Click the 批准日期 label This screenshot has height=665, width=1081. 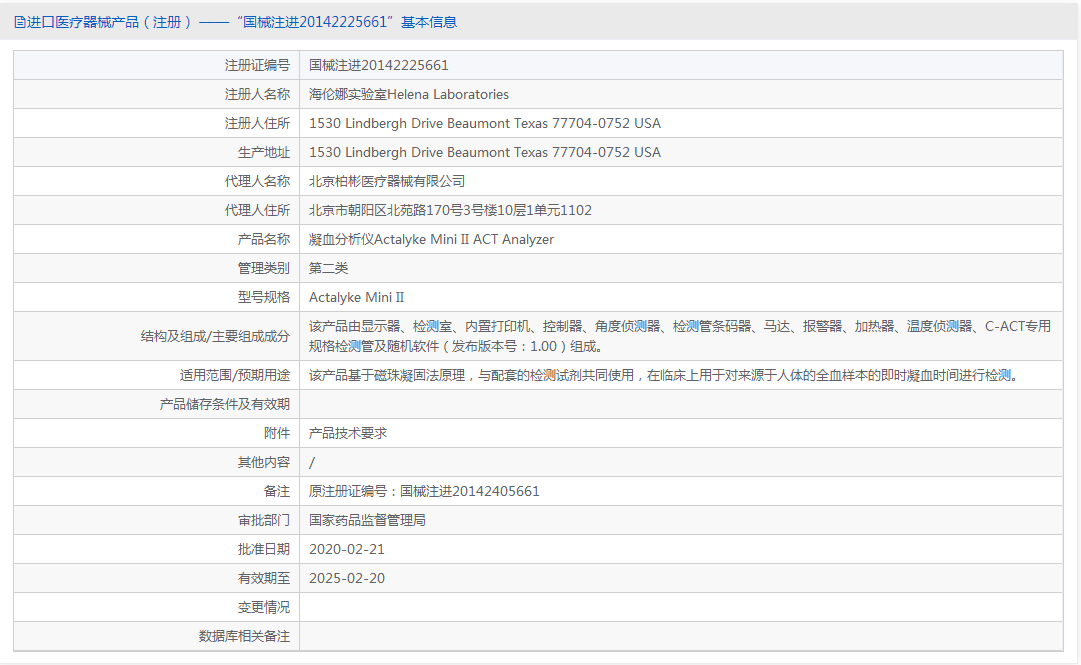click(264, 549)
